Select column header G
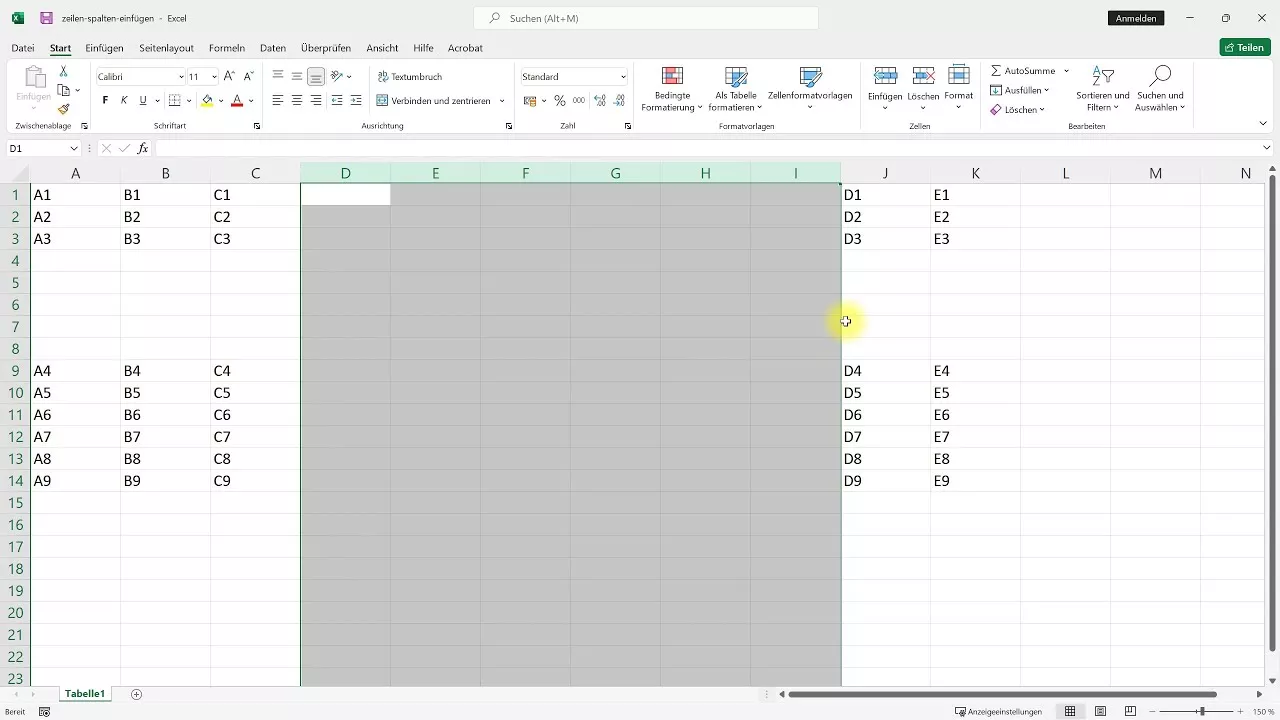Screen dimensions: 1280x720 tap(615, 173)
